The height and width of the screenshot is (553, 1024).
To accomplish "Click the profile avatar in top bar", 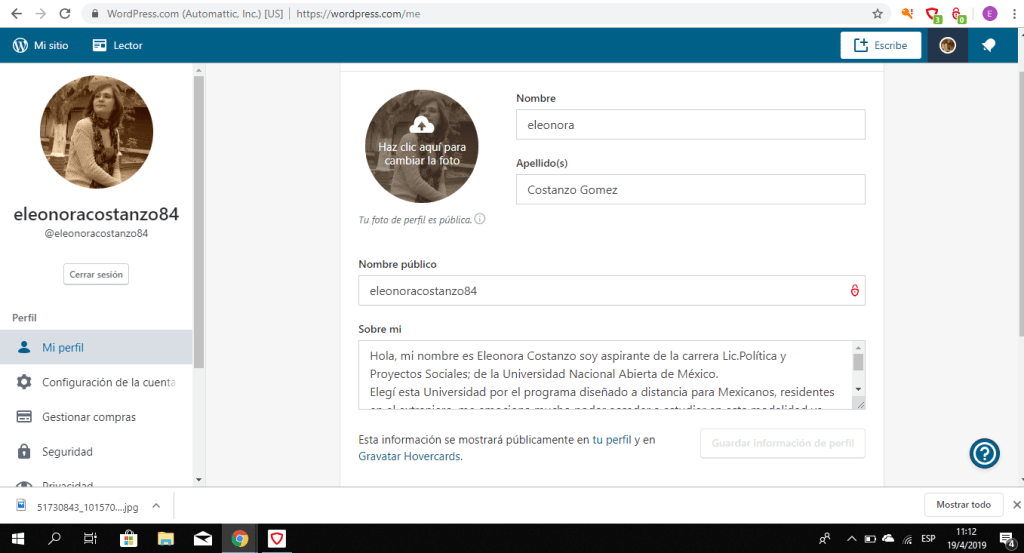I will coord(947,45).
